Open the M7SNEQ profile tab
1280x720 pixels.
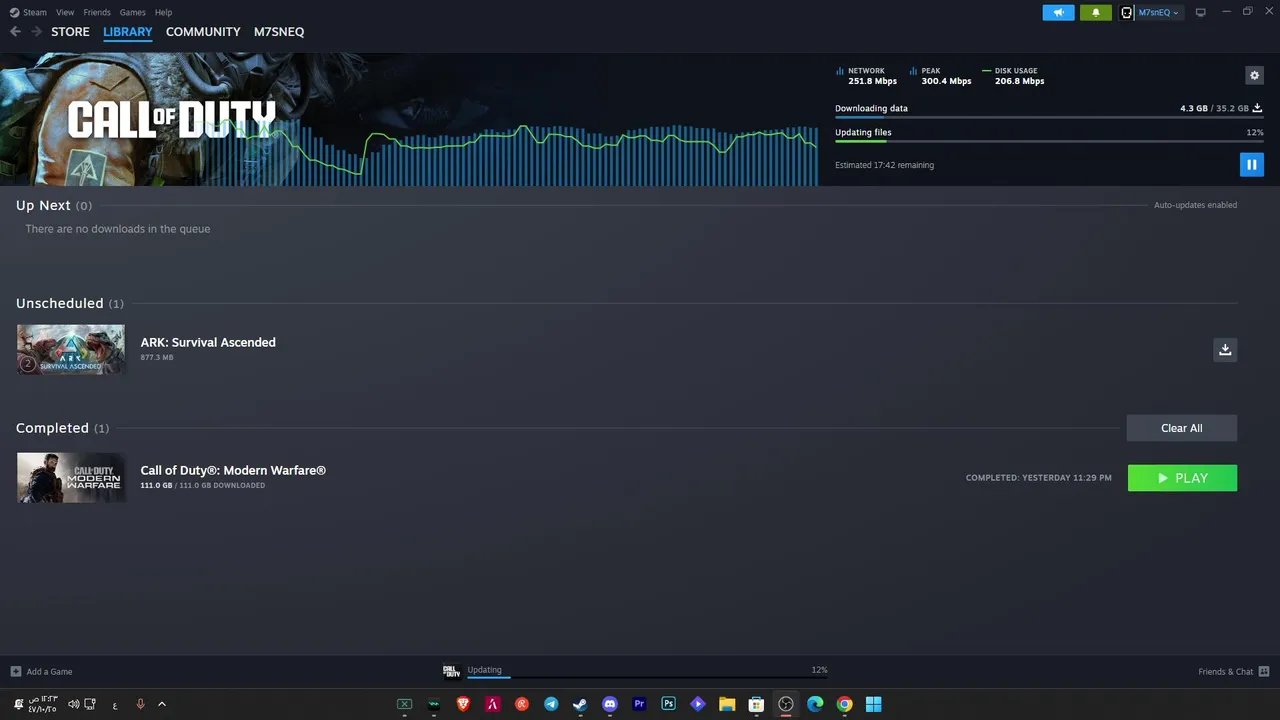pos(279,32)
